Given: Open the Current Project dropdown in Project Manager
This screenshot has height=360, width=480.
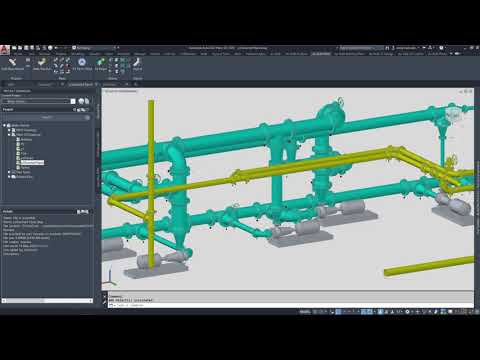Looking at the screenshot, I should 39,101.
